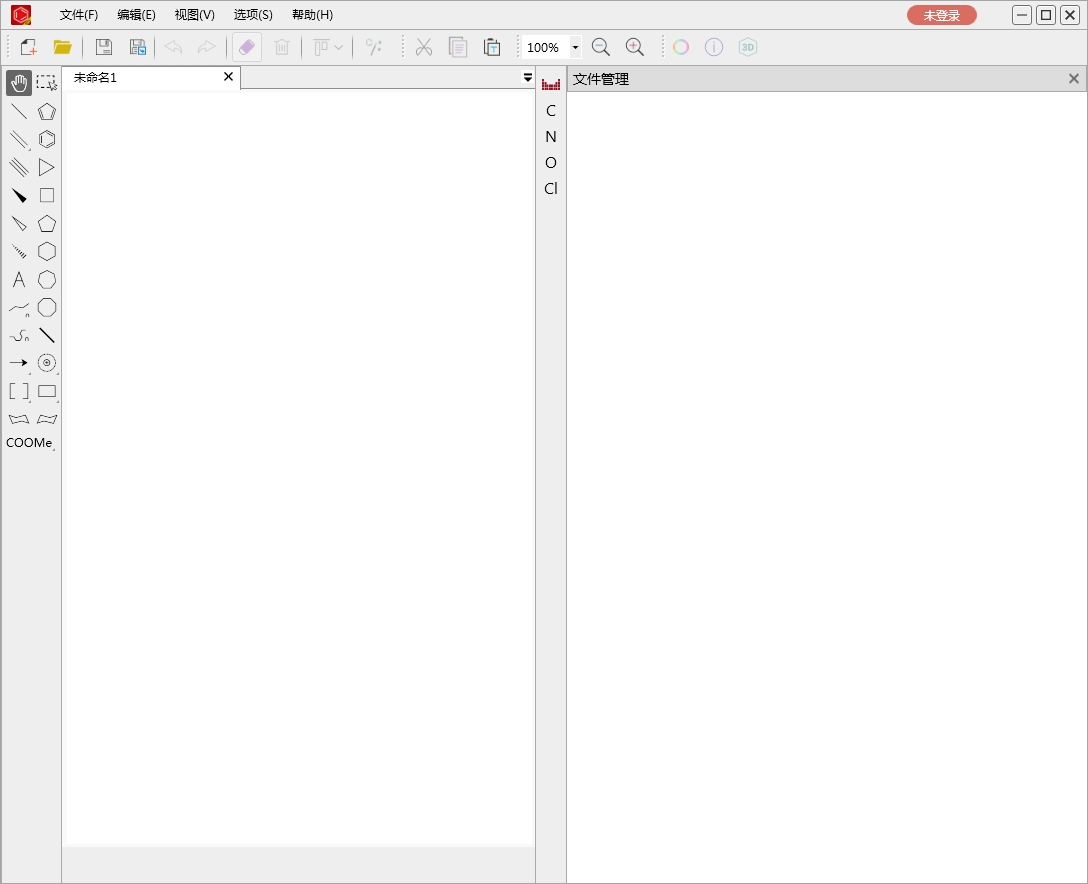Zoom in with the plus magnifier
This screenshot has width=1088, height=884.
click(635, 47)
